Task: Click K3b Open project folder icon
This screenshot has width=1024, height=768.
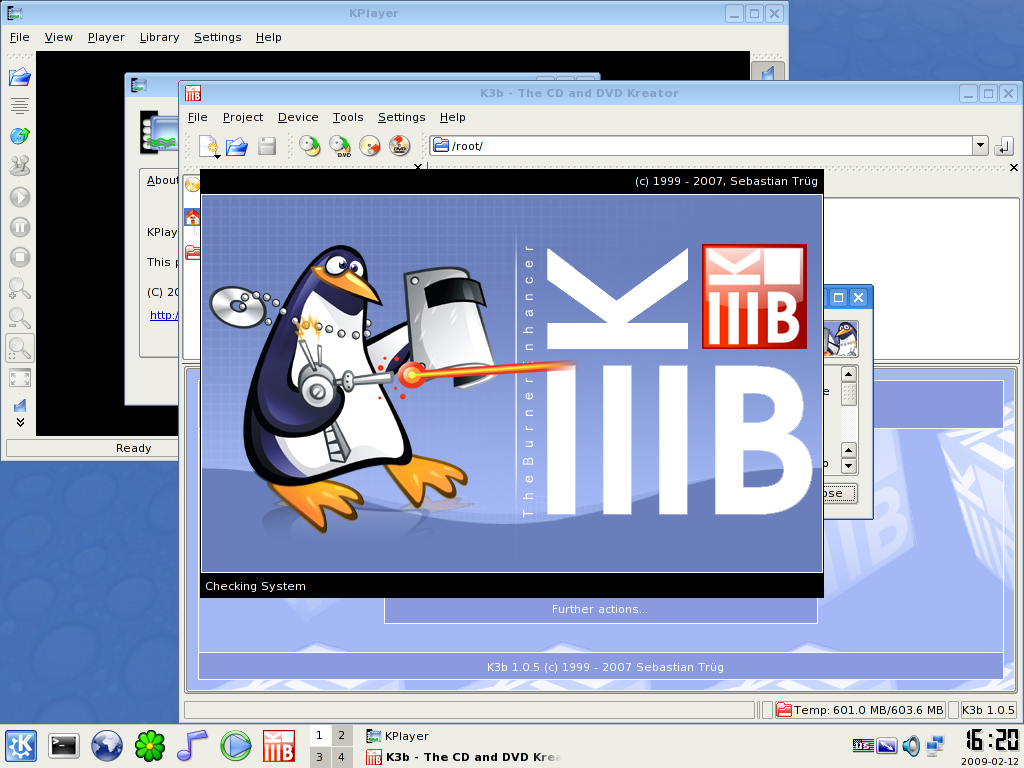Action: pos(236,146)
